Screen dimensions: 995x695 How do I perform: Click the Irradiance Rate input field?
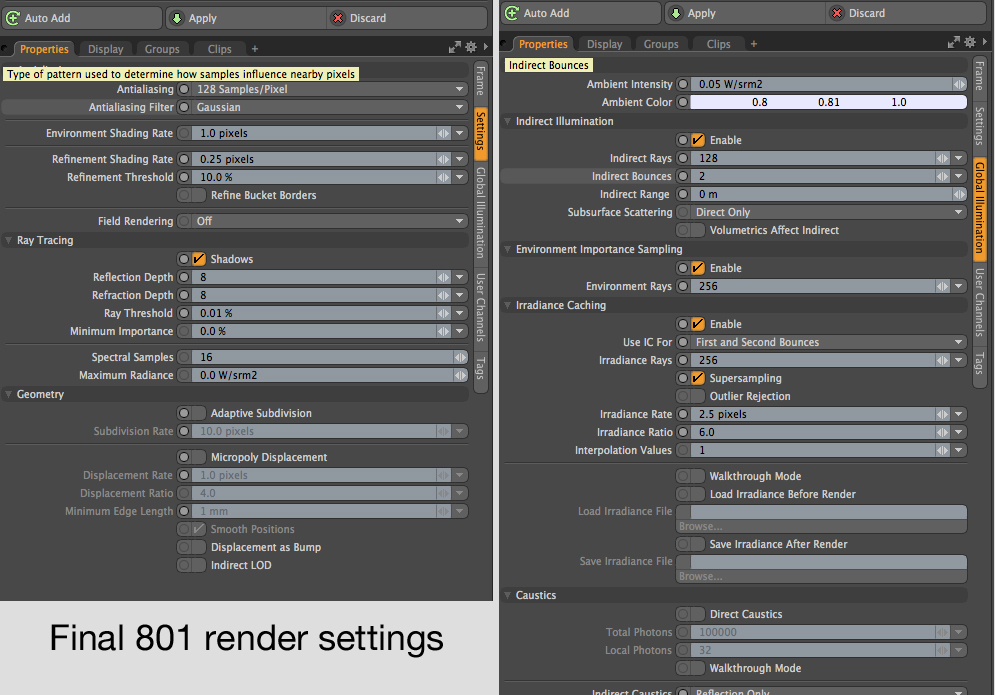[812, 414]
